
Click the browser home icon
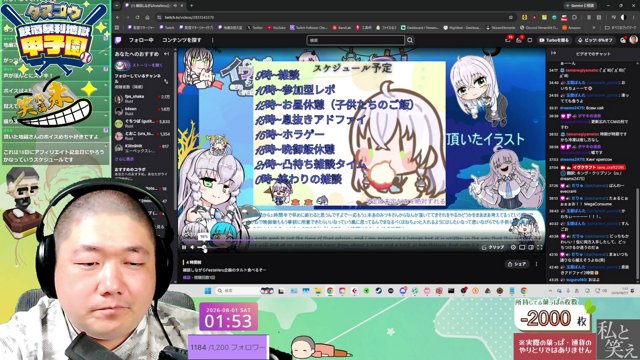(147, 17)
